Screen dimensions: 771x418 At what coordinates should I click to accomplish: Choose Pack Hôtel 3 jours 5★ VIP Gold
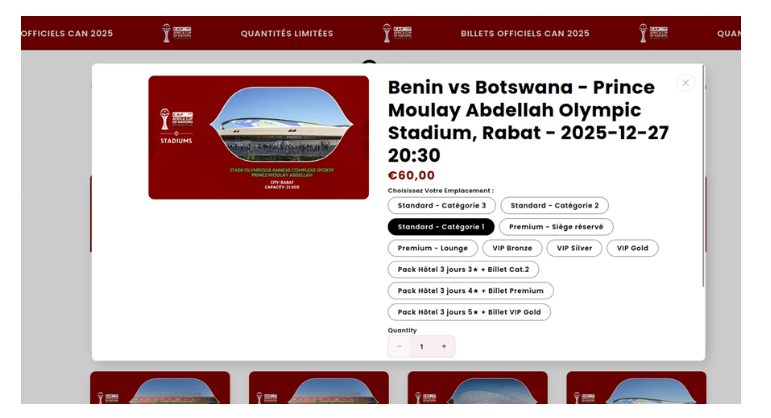(x=469, y=312)
